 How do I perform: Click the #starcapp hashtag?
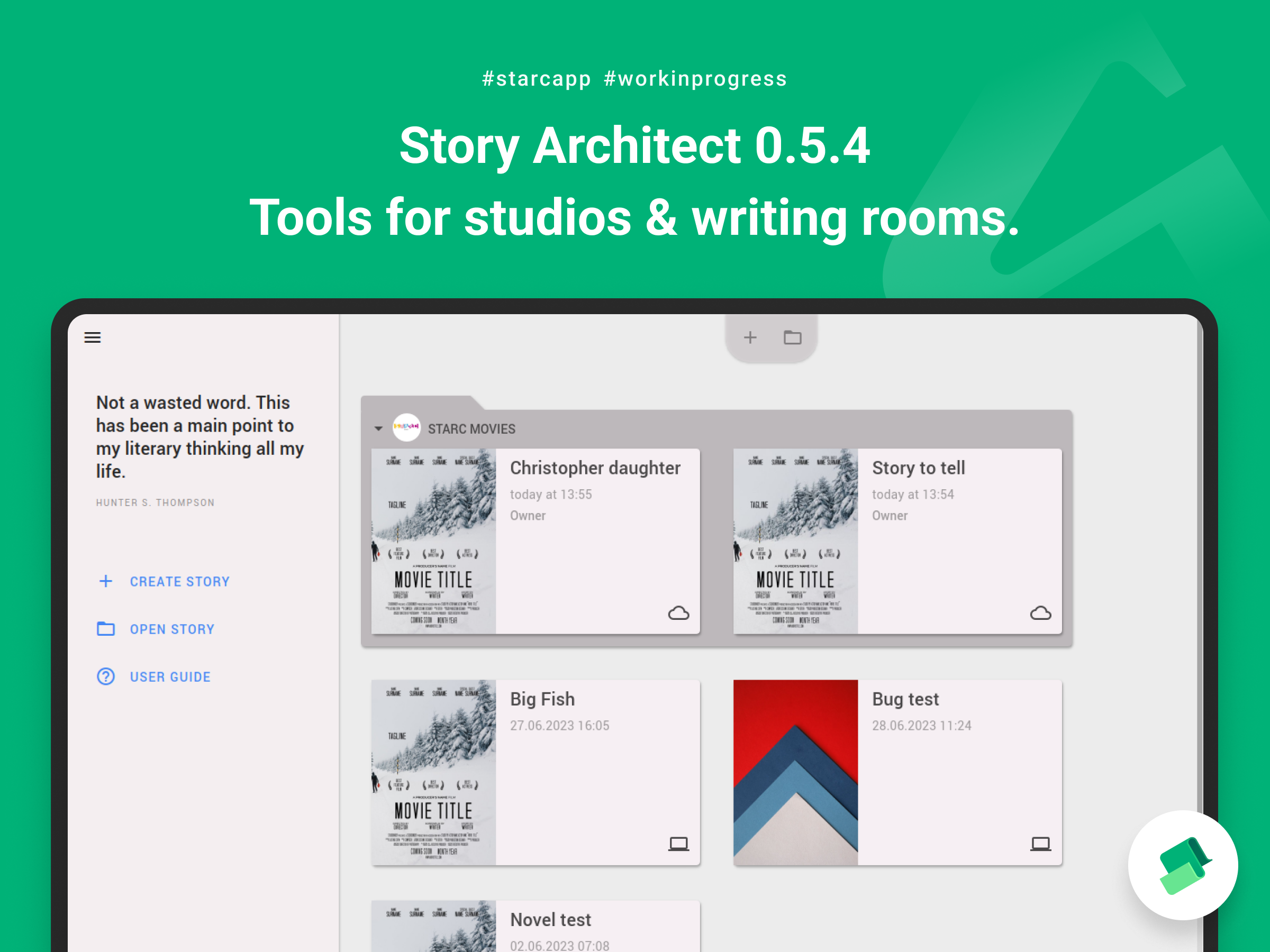[x=536, y=79]
